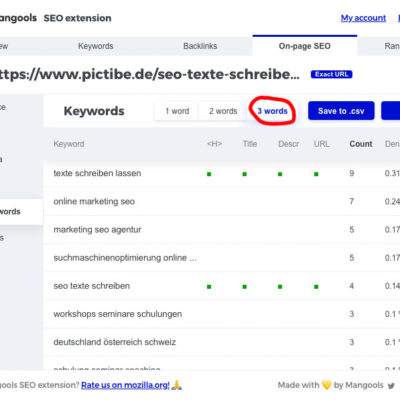Click URL green marker for 'texte schreiben lassen'
Viewport: 400px width, 400px height.
point(316,174)
